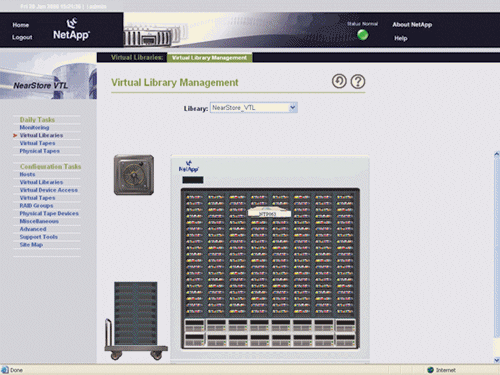Click the NetApp logo in header

click(x=71, y=30)
